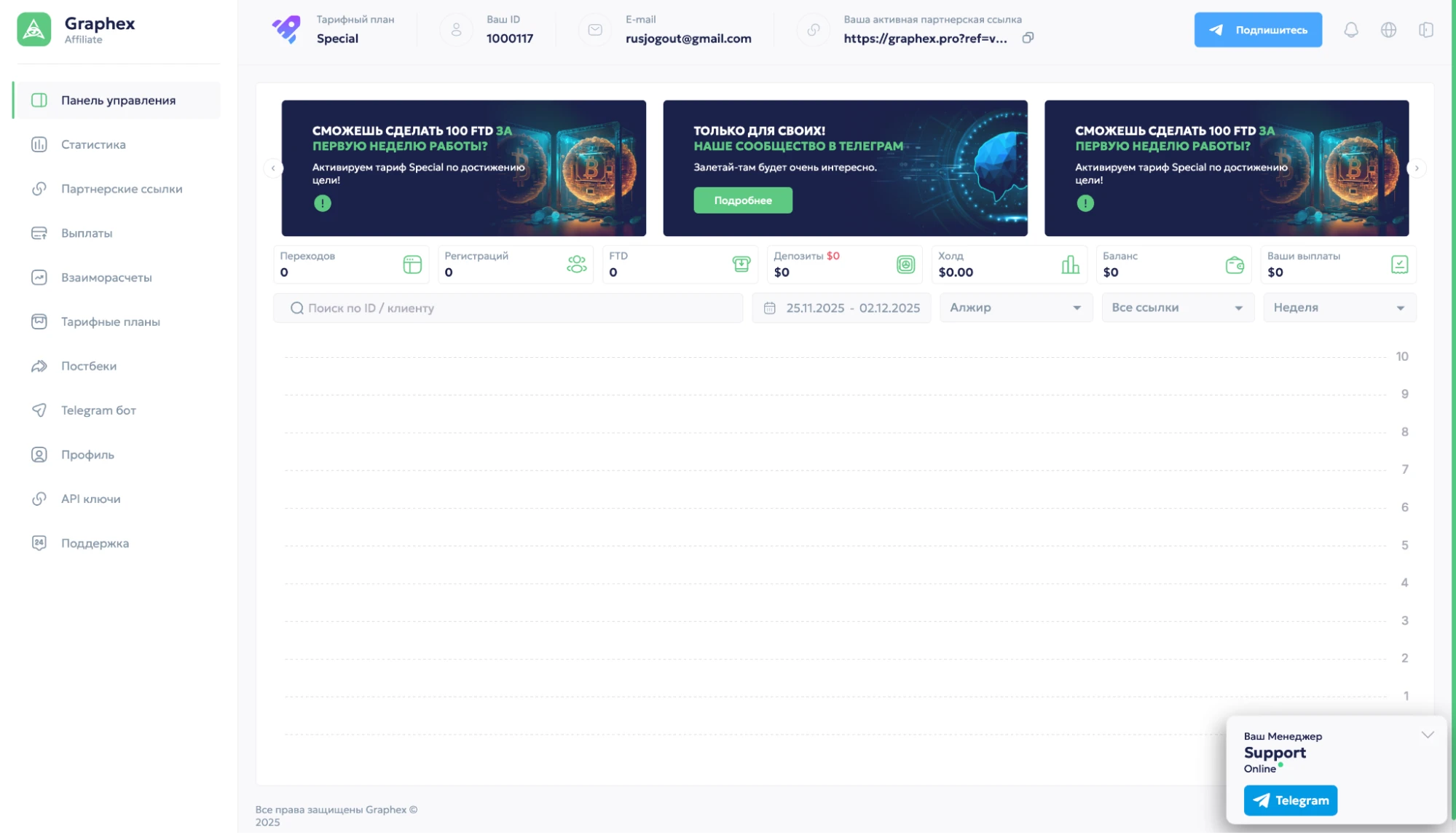
Task: Click the partner link URL text
Action: tap(925, 39)
